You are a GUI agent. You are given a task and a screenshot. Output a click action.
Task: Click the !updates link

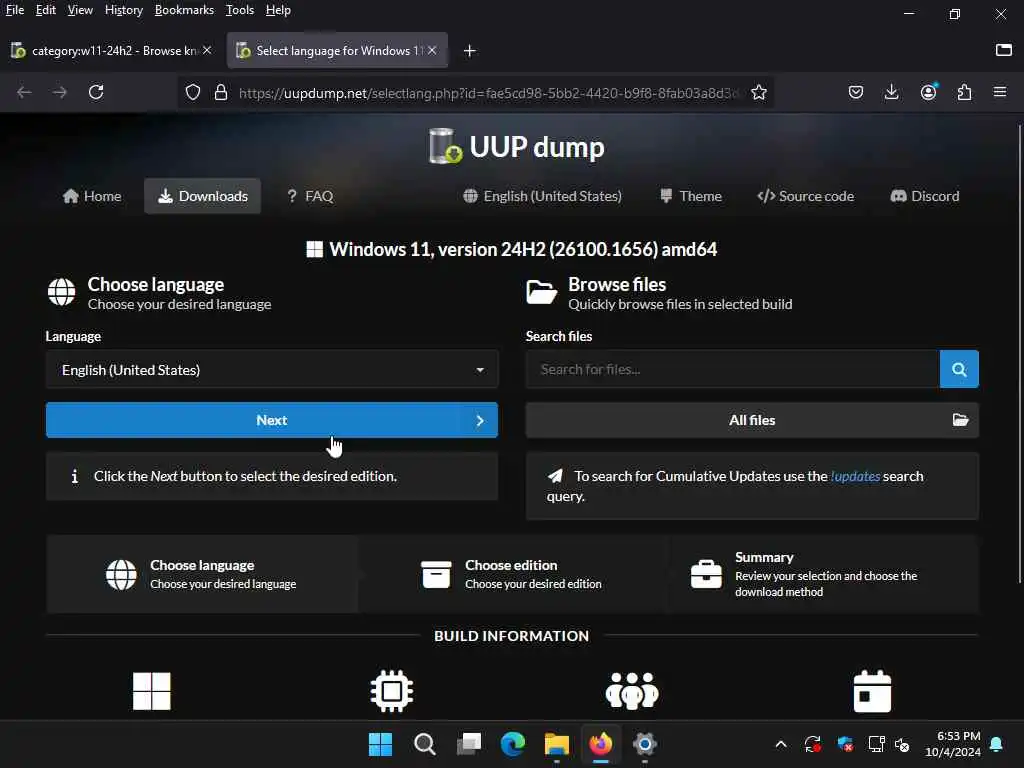(855, 476)
